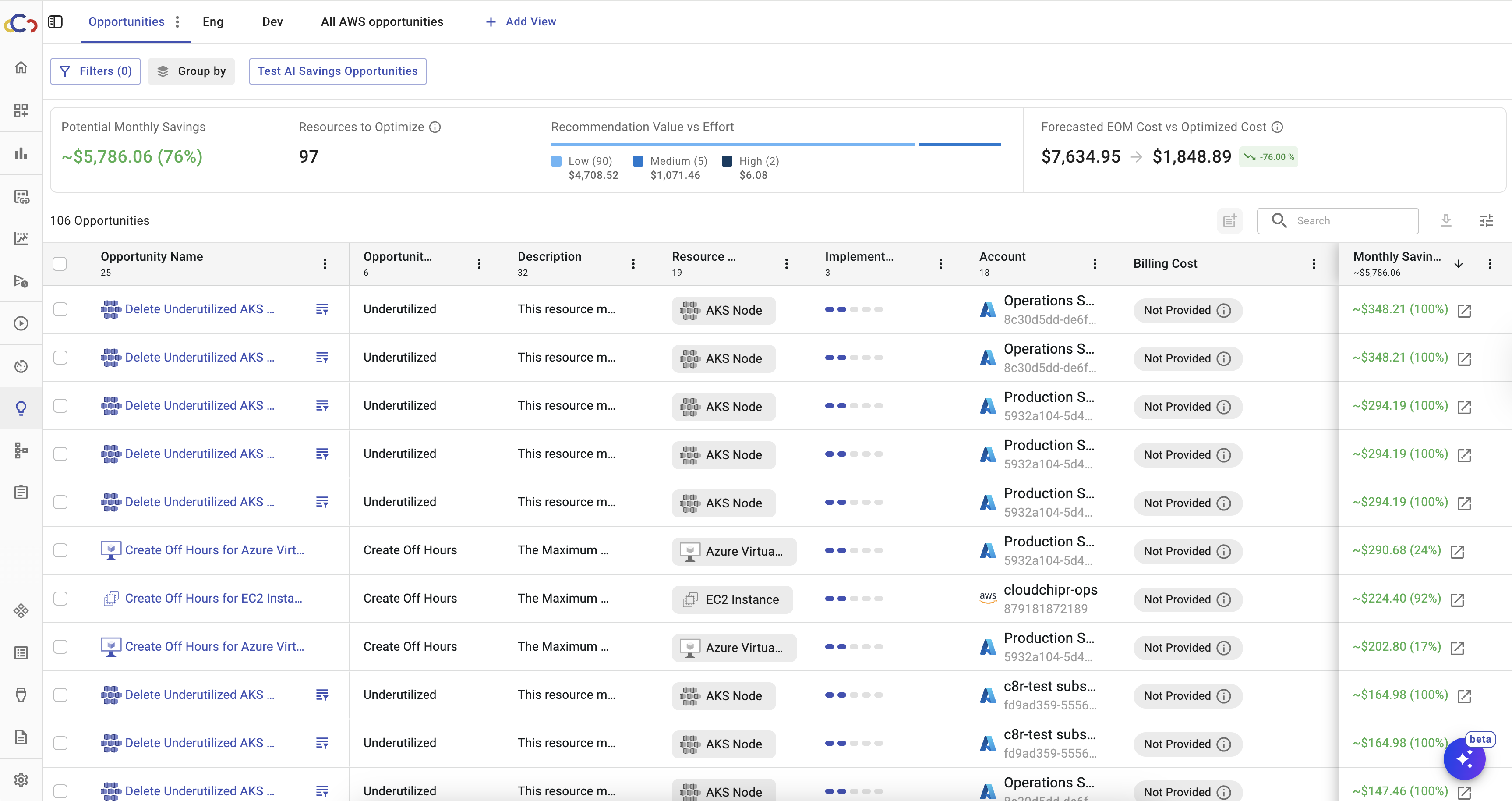Image resolution: width=1512 pixels, height=801 pixels.
Task: Click the Test AI Savings Opportunities button
Action: pos(338,71)
